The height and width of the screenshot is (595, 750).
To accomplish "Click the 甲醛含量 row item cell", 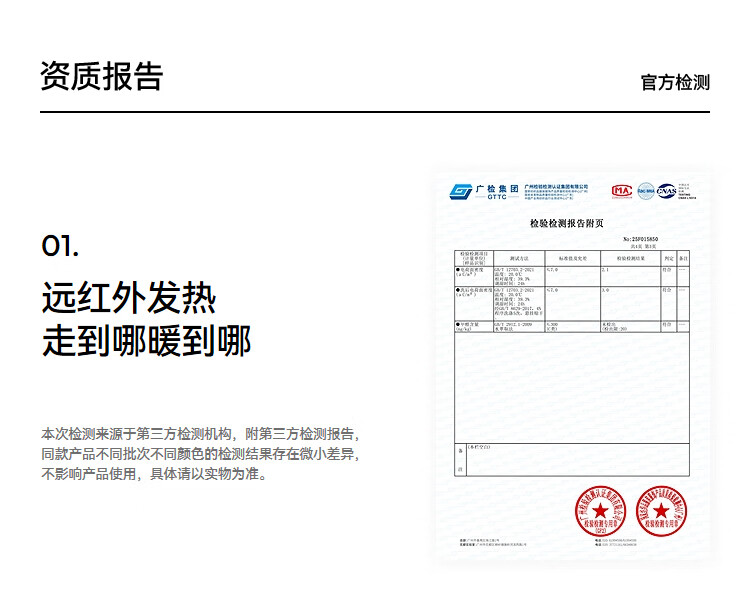I will coord(474,327).
